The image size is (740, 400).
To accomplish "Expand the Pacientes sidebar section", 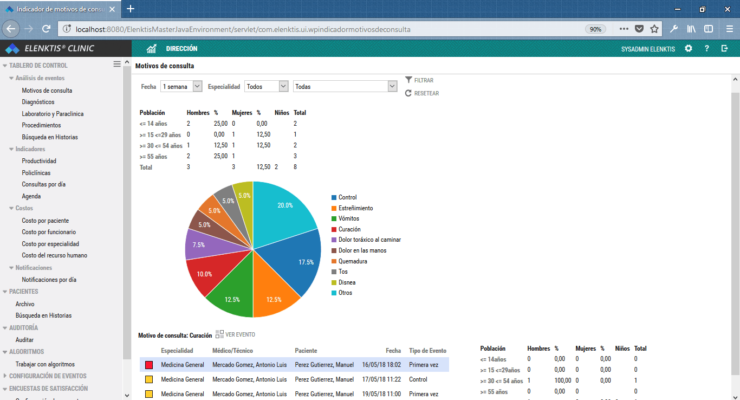I will 5,291.
